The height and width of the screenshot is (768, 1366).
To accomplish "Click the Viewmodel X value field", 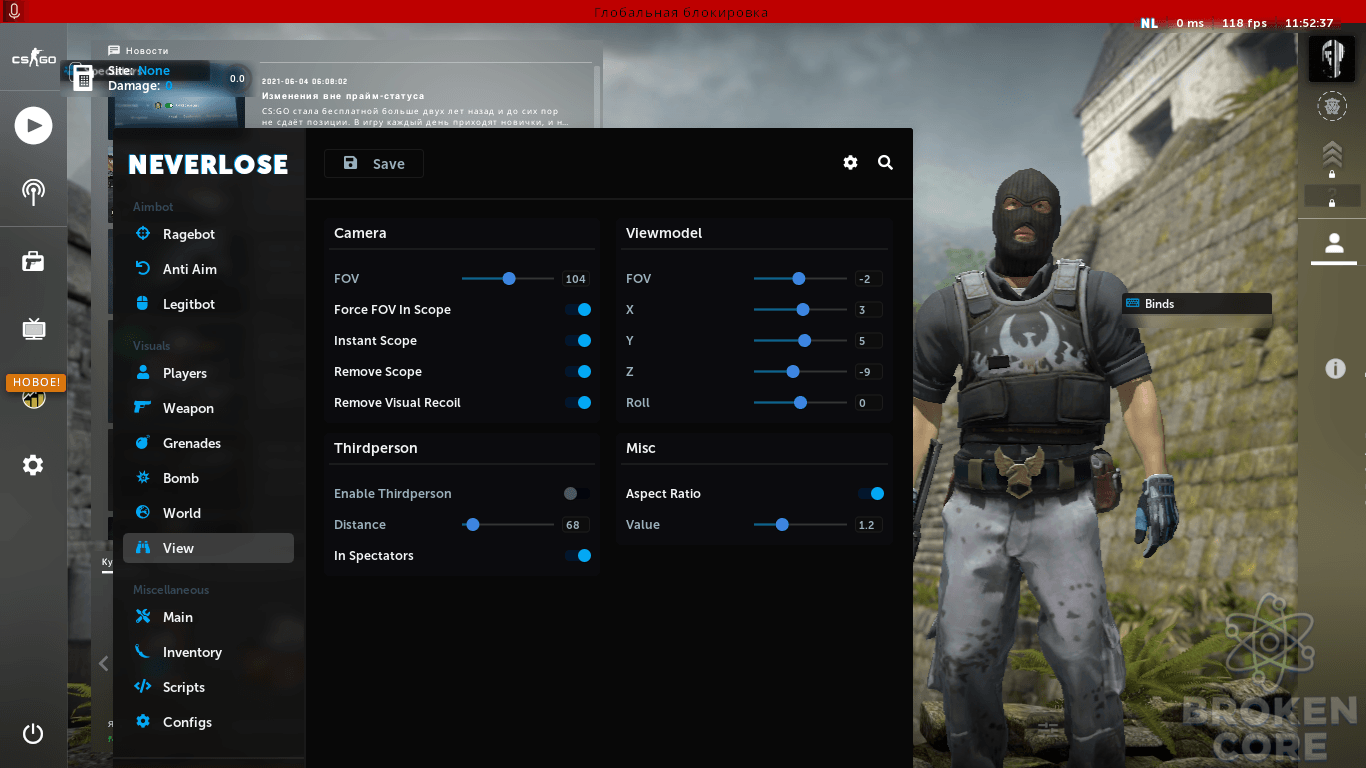I will [868, 310].
